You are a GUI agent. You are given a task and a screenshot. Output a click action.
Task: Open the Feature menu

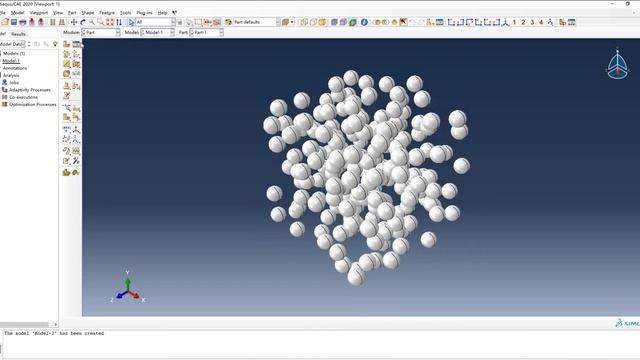tap(107, 13)
